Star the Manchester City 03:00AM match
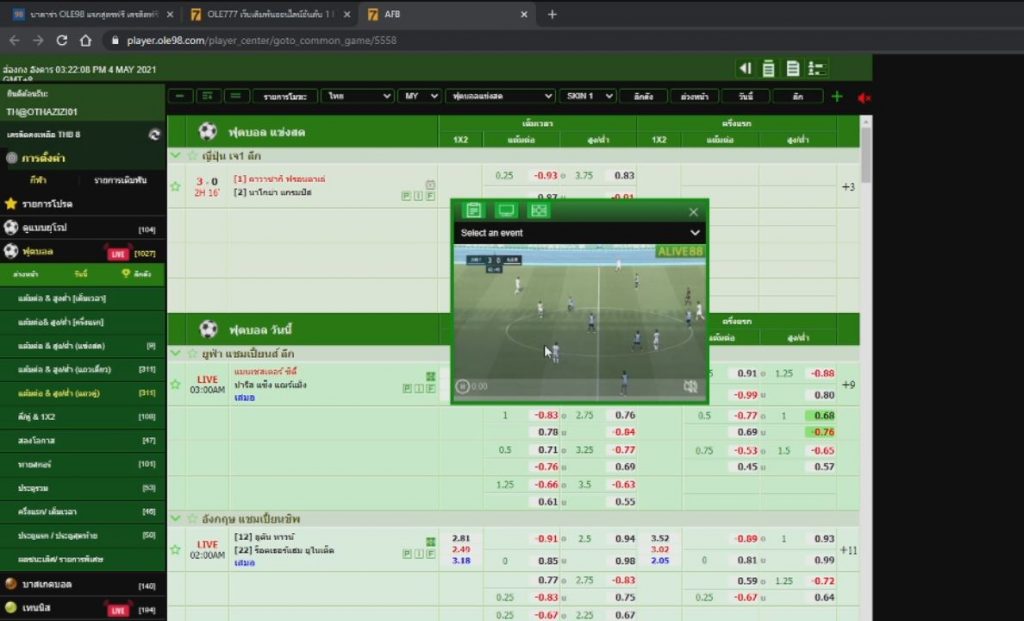The width and height of the screenshot is (1024, 621). click(176, 384)
